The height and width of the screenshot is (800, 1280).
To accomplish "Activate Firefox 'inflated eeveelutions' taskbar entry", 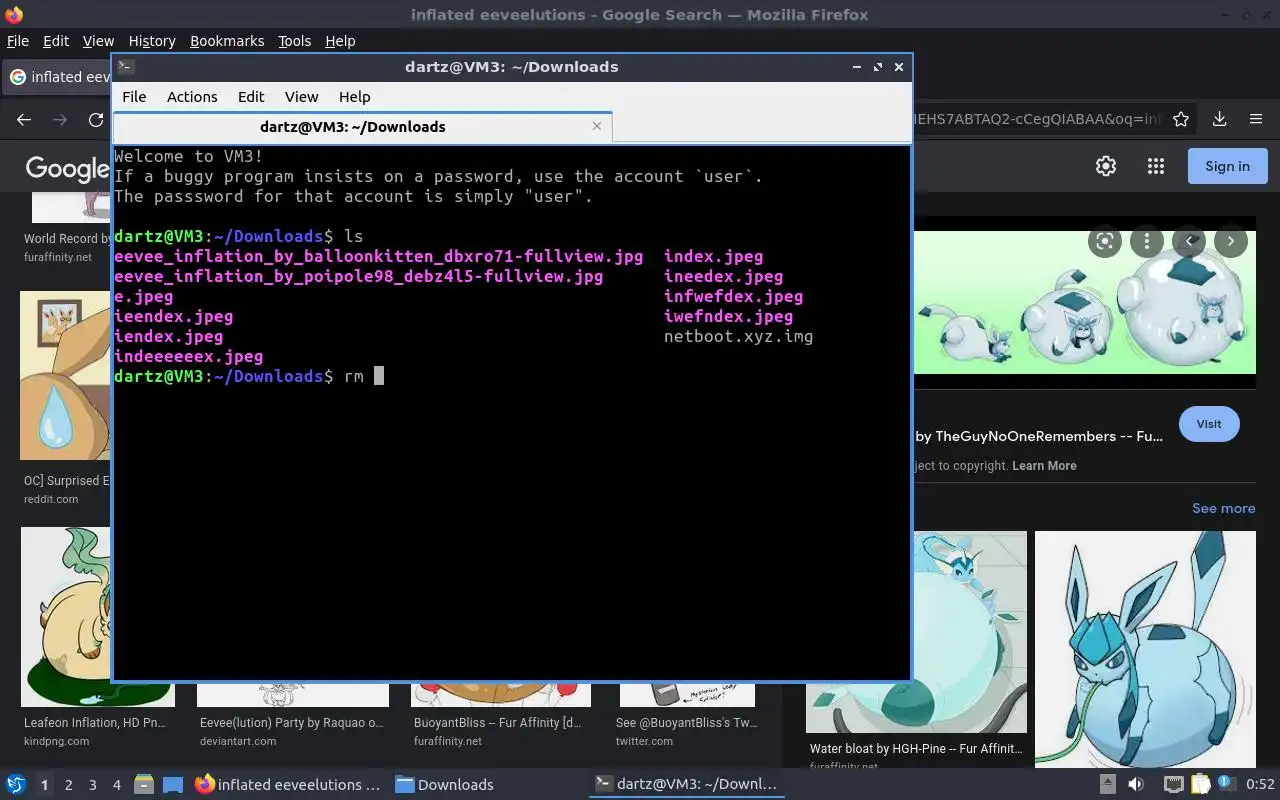I will point(288,785).
